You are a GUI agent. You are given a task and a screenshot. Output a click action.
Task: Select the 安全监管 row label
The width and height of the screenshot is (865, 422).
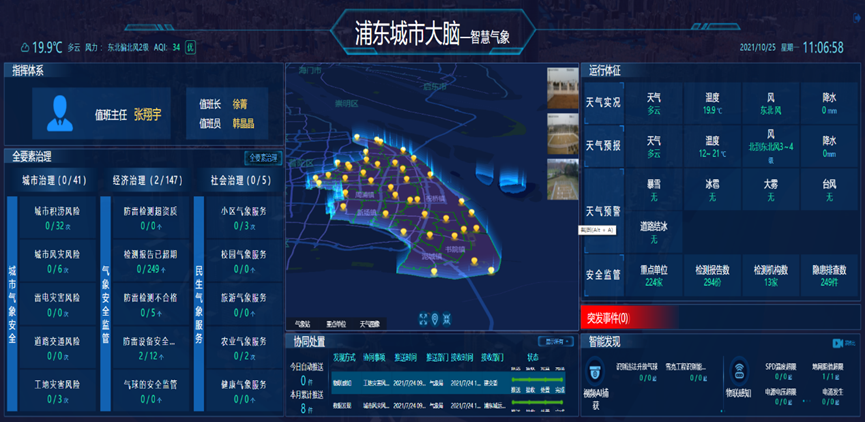603,275
